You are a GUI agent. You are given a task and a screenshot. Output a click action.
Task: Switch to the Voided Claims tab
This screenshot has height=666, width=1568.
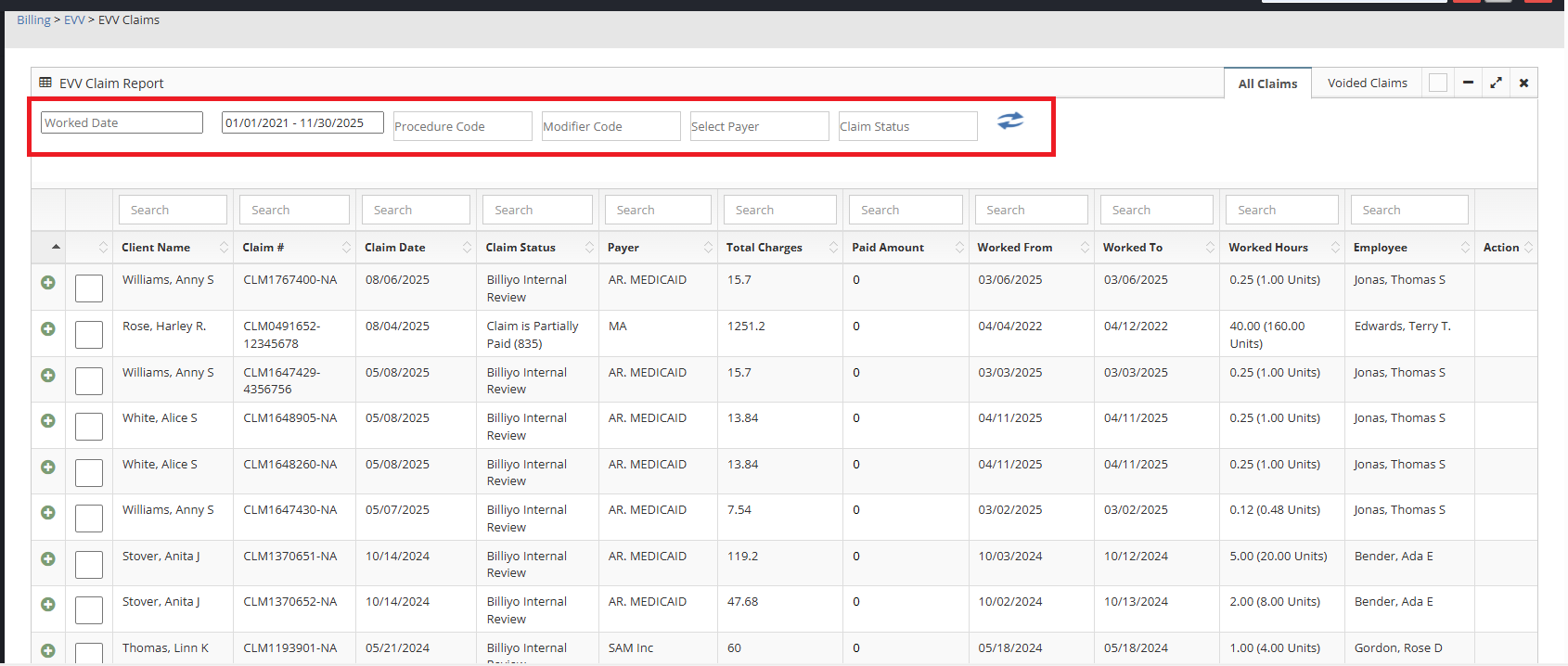(x=1367, y=83)
